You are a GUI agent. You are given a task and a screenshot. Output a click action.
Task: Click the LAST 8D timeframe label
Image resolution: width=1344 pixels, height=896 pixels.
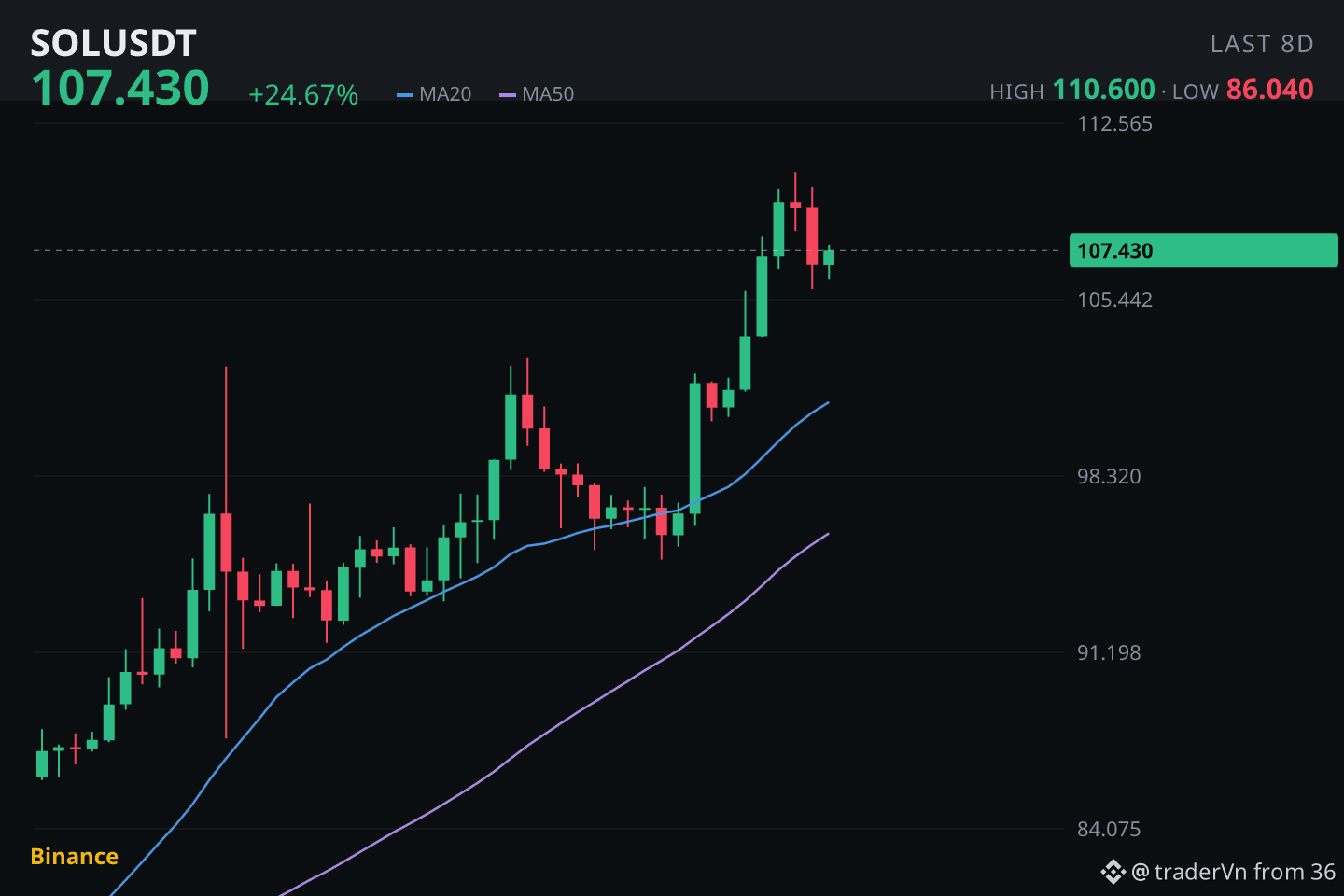click(x=1262, y=44)
